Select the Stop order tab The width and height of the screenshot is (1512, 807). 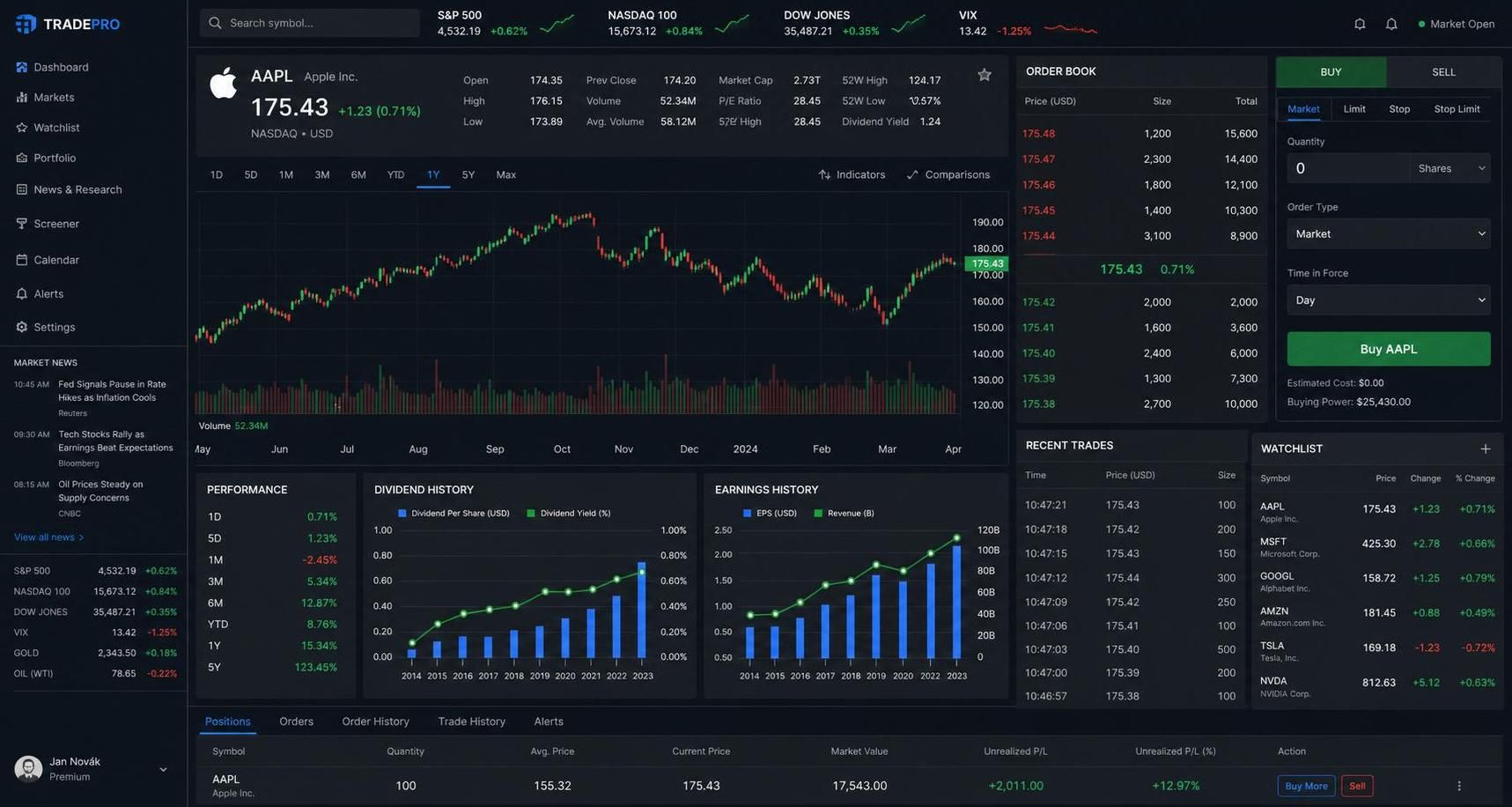pyautogui.click(x=1399, y=109)
